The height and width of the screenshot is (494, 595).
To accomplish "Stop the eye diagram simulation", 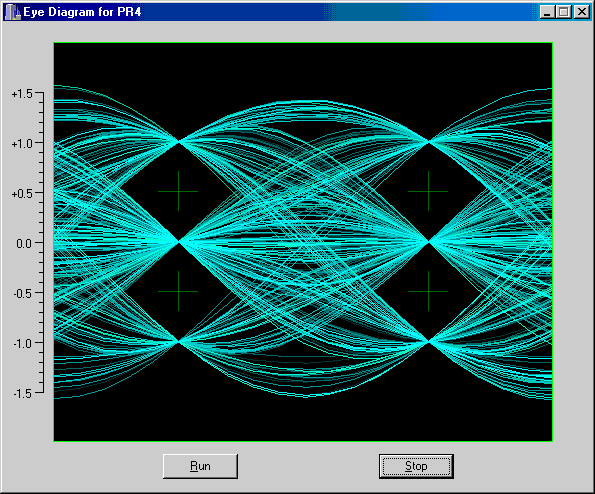I will click(416, 466).
